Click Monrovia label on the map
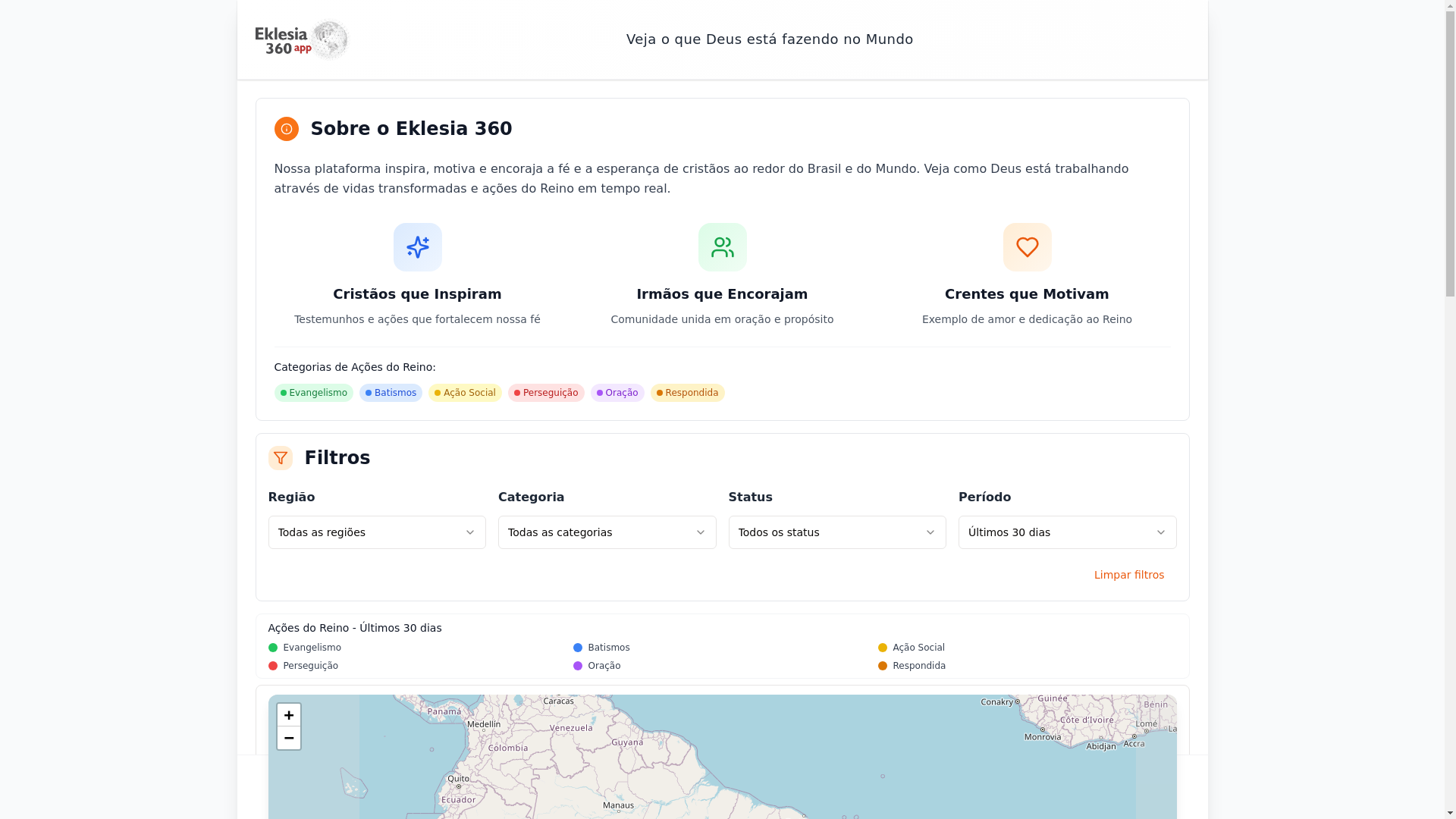The height and width of the screenshot is (819, 1456). 1043,737
